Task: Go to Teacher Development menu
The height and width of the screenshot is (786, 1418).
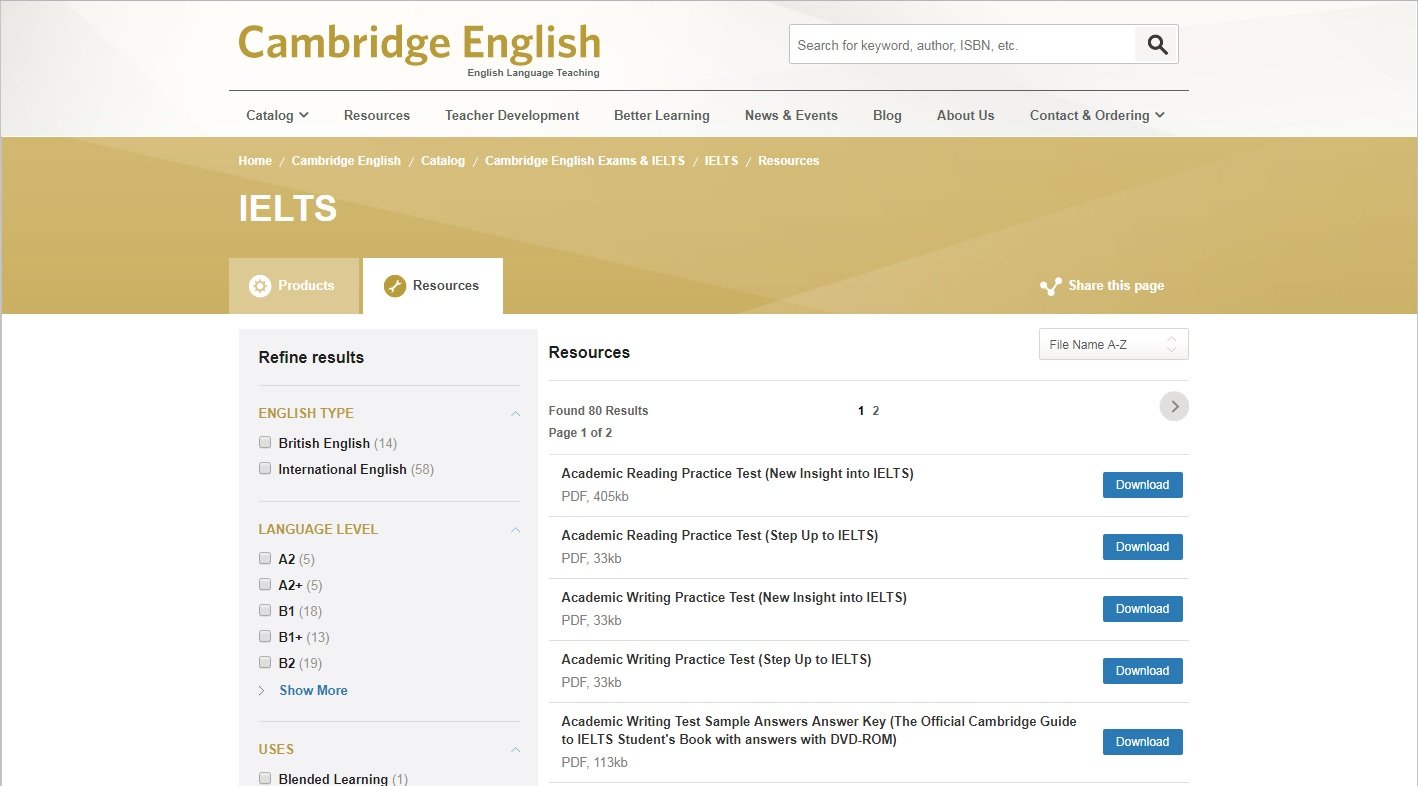Action: [512, 115]
